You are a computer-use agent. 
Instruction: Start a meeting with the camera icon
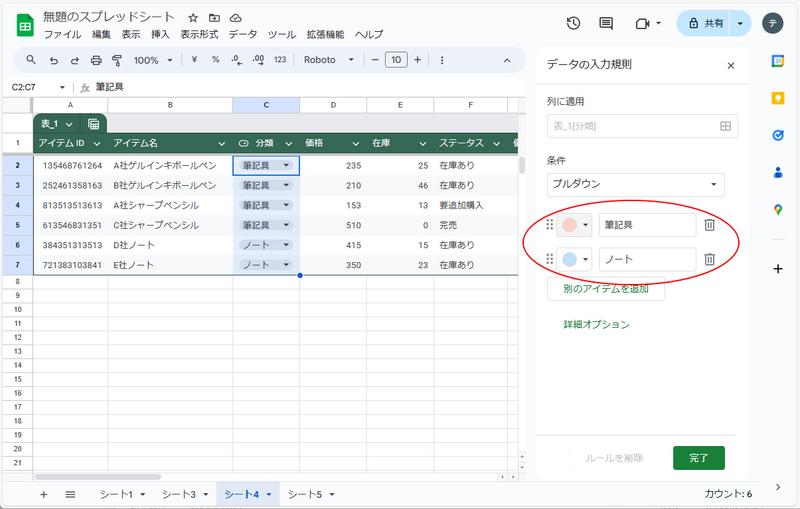pyautogui.click(x=642, y=23)
